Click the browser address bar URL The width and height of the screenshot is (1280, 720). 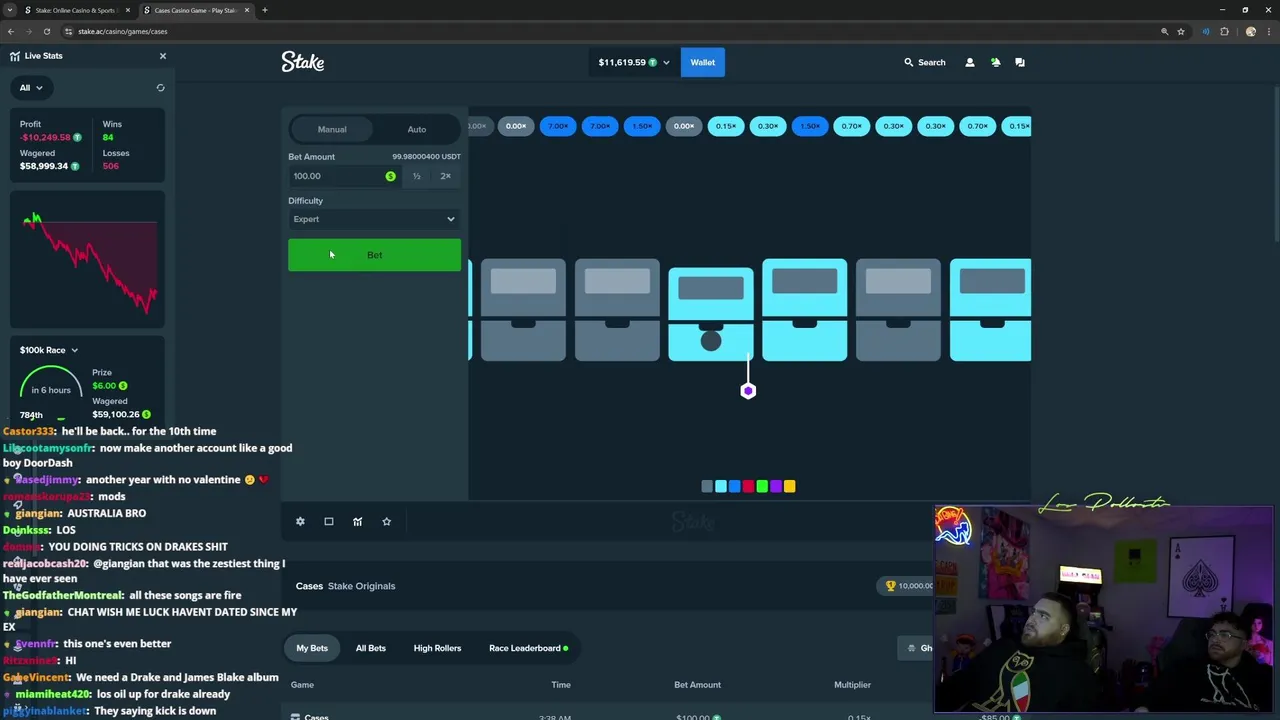coord(123,31)
